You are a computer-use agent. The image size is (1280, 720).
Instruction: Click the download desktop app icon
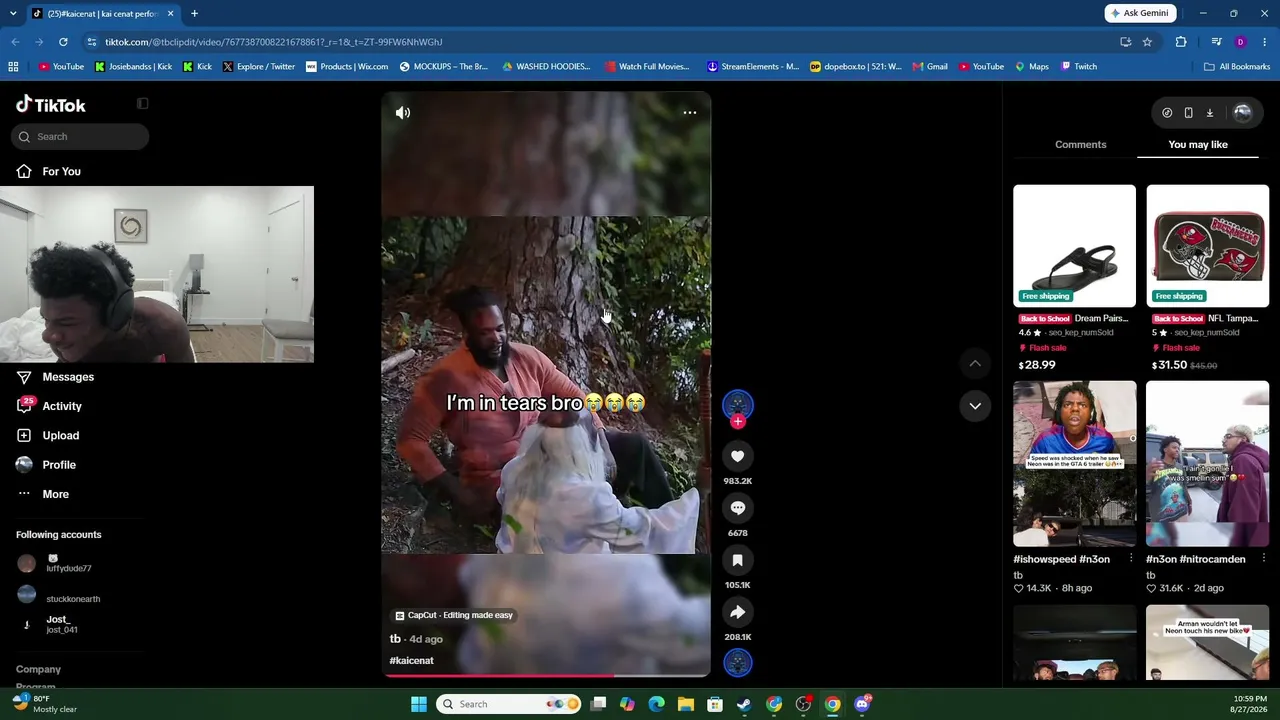pos(1209,113)
